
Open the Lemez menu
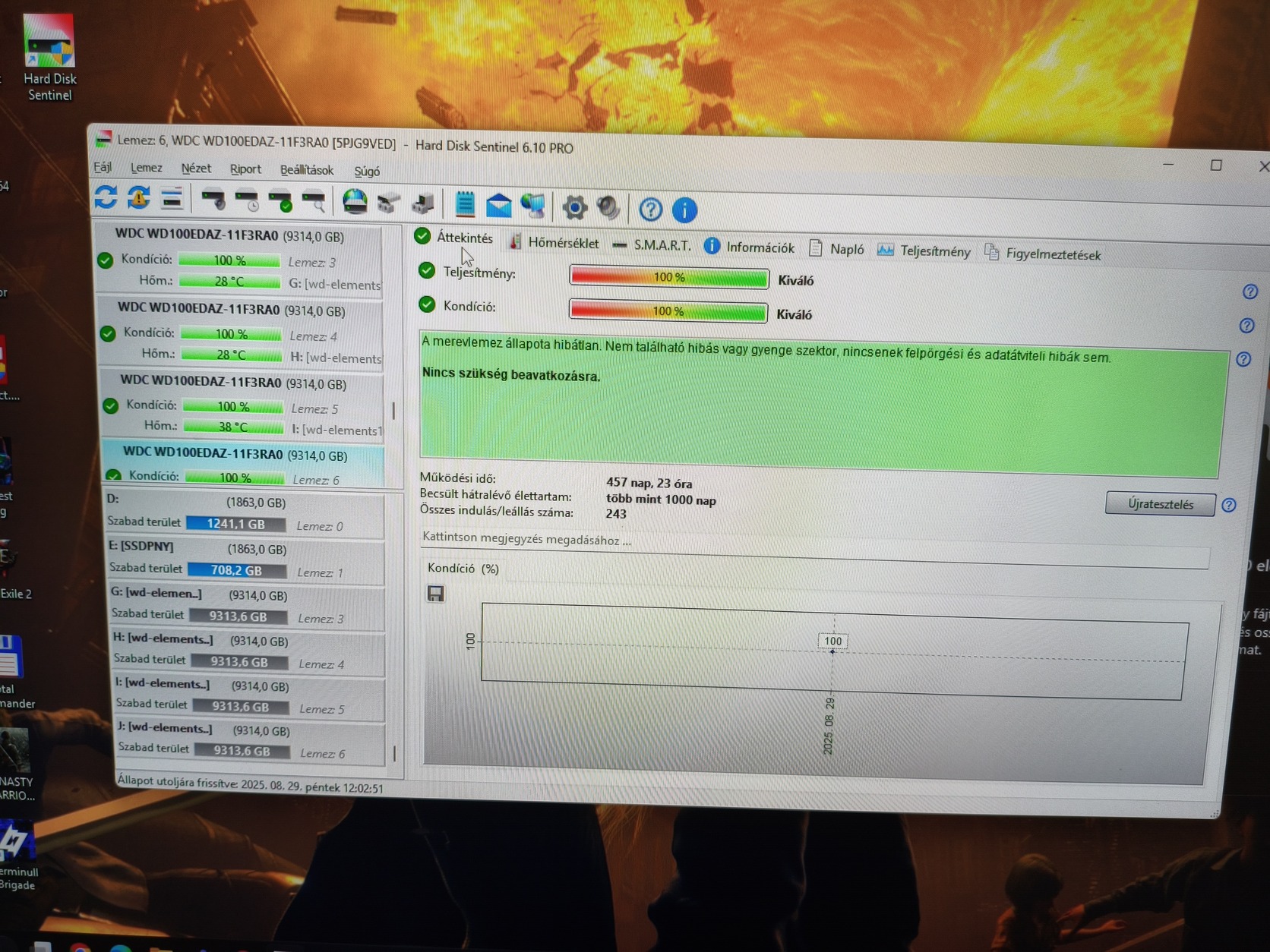(x=146, y=168)
